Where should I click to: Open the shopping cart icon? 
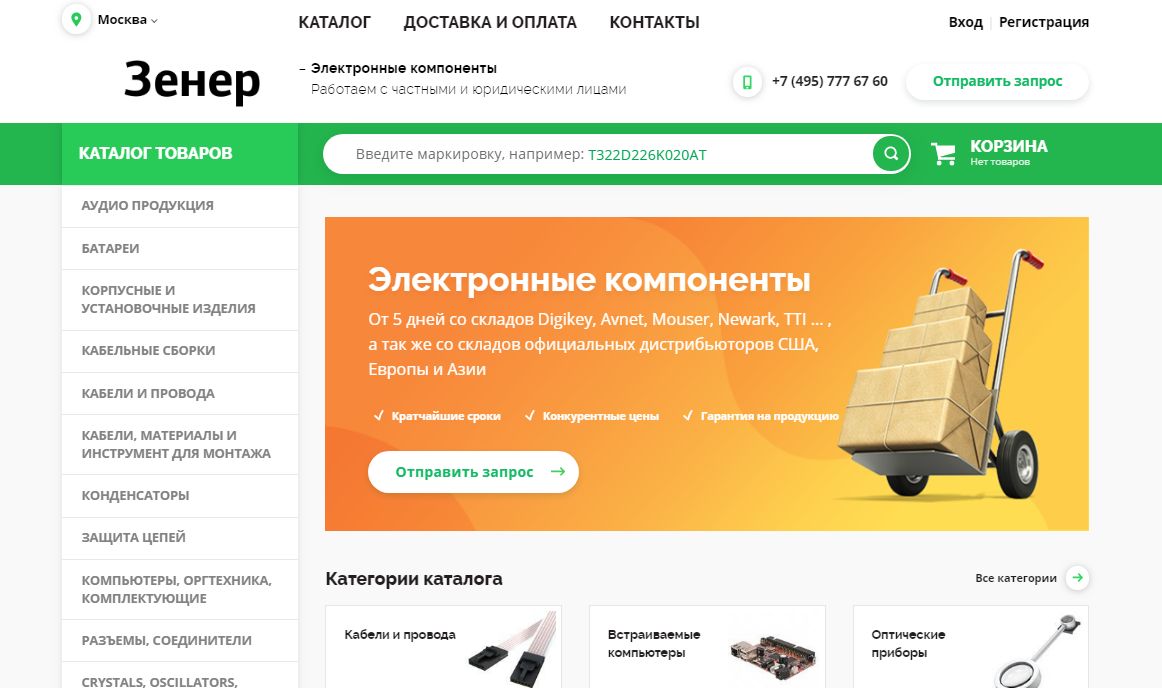[943, 153]
